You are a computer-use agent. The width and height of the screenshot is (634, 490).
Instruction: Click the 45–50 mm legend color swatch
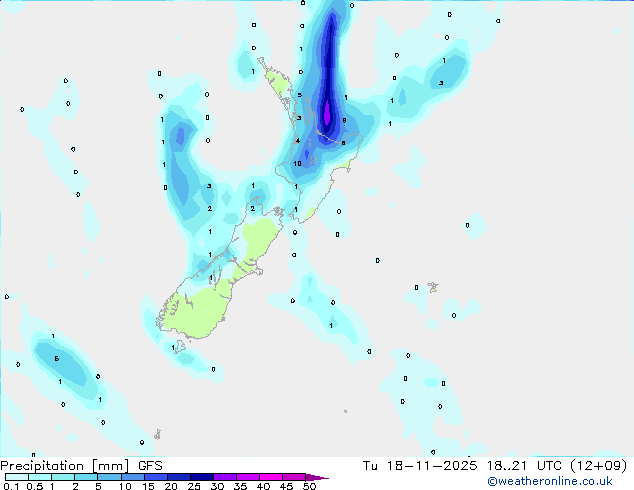[294, 477]
